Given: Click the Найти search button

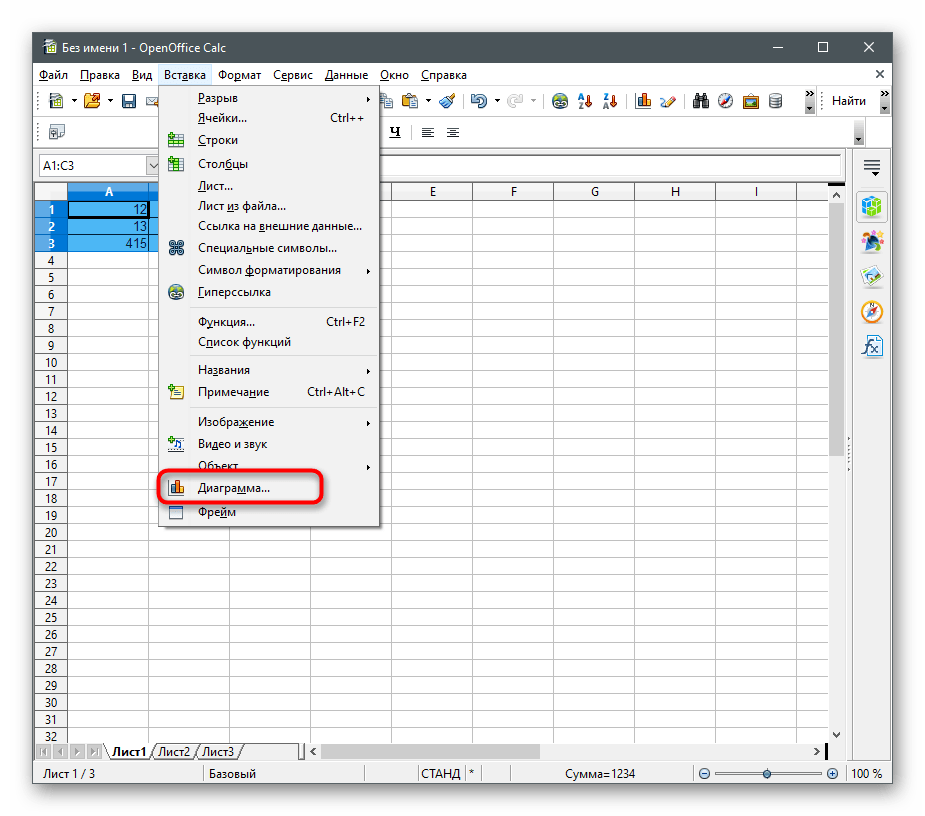Looking at the screenshot, I should 848,101.
